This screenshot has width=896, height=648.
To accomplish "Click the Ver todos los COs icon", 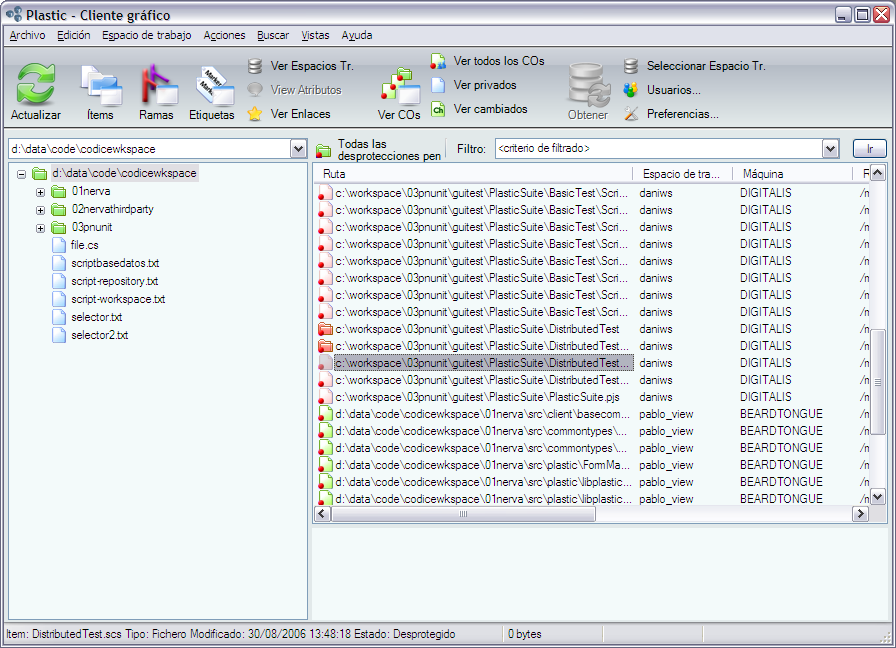I will pyautogui.click(x=438, y=61).
